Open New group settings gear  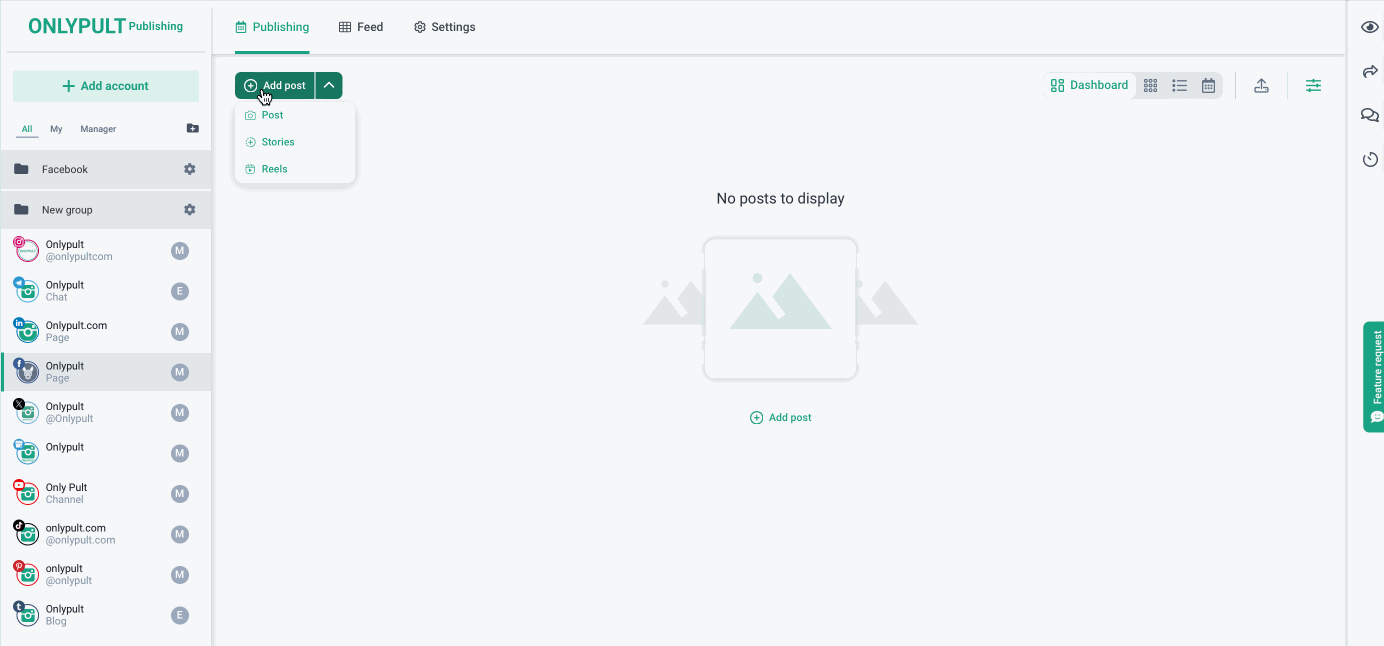tap(190, 210)
